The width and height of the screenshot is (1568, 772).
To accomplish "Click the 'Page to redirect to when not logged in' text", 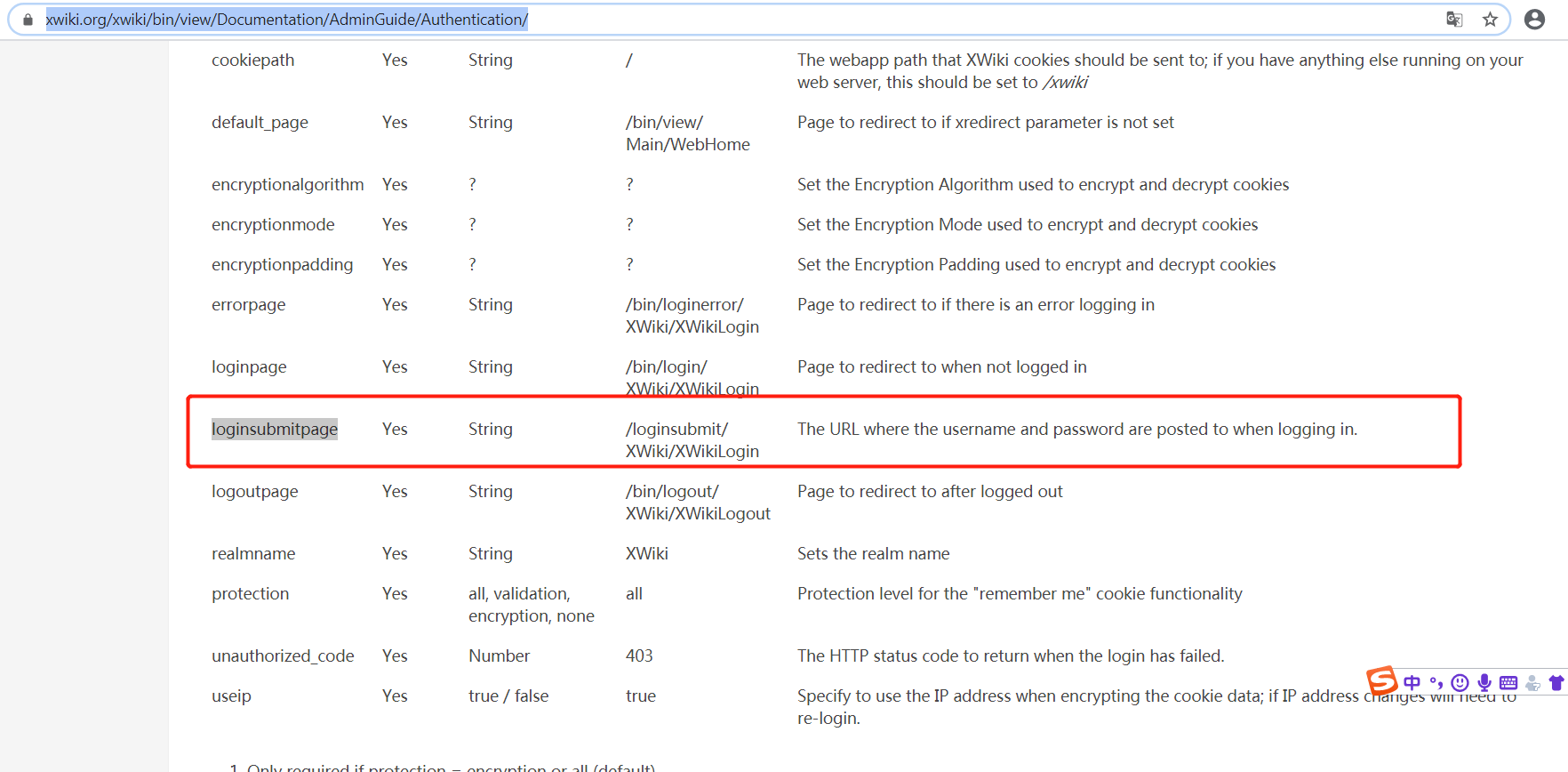I will [x=941, y=366].
